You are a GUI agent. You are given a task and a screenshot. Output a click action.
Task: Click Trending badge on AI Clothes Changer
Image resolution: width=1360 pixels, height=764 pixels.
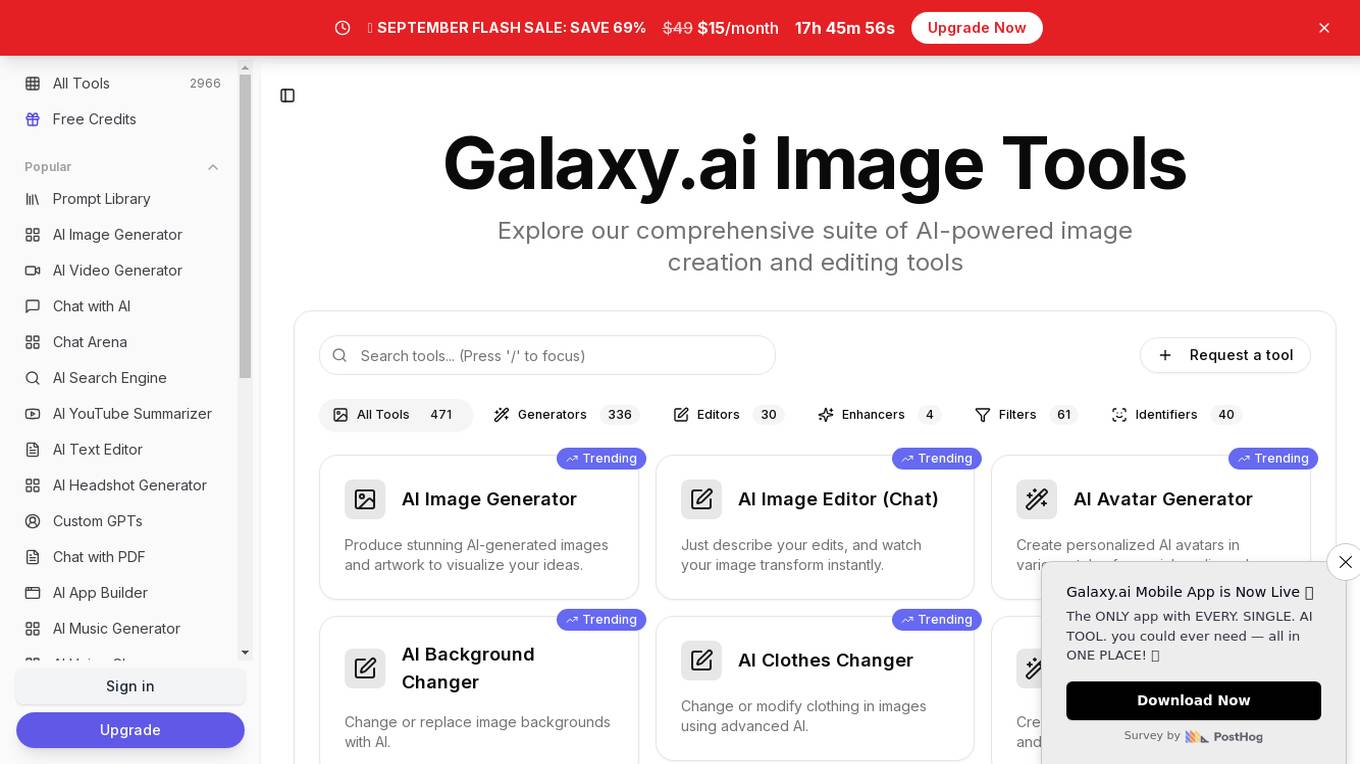[x=937, y=620]
